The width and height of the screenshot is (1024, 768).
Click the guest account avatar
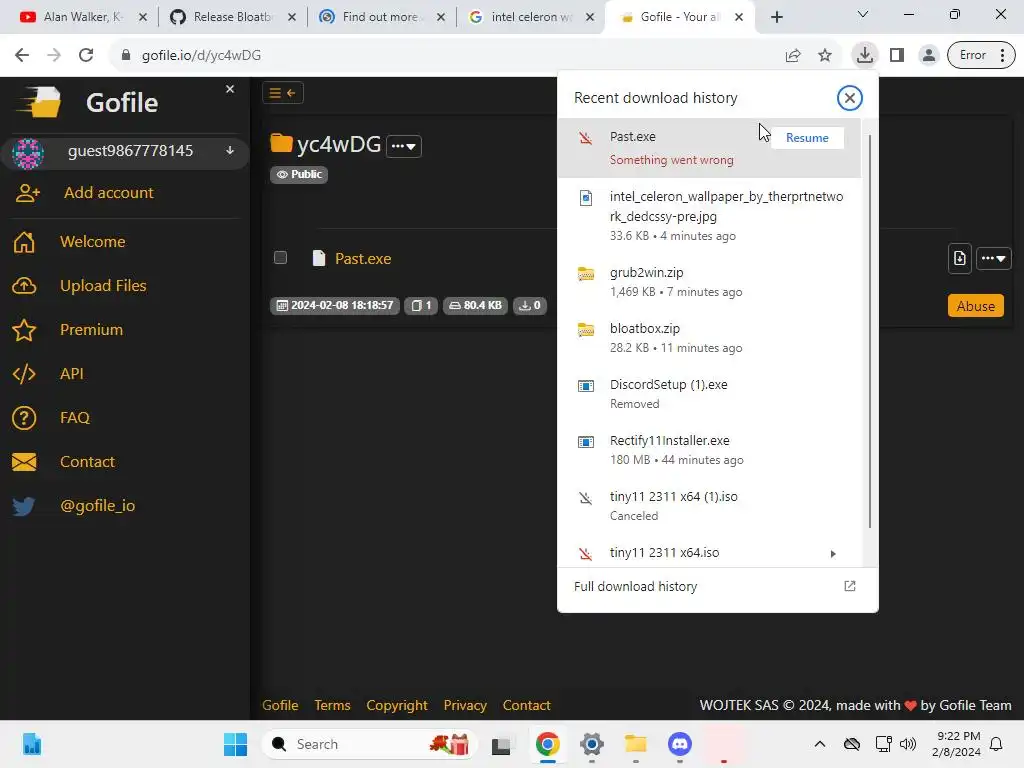[x=27, y=154]
